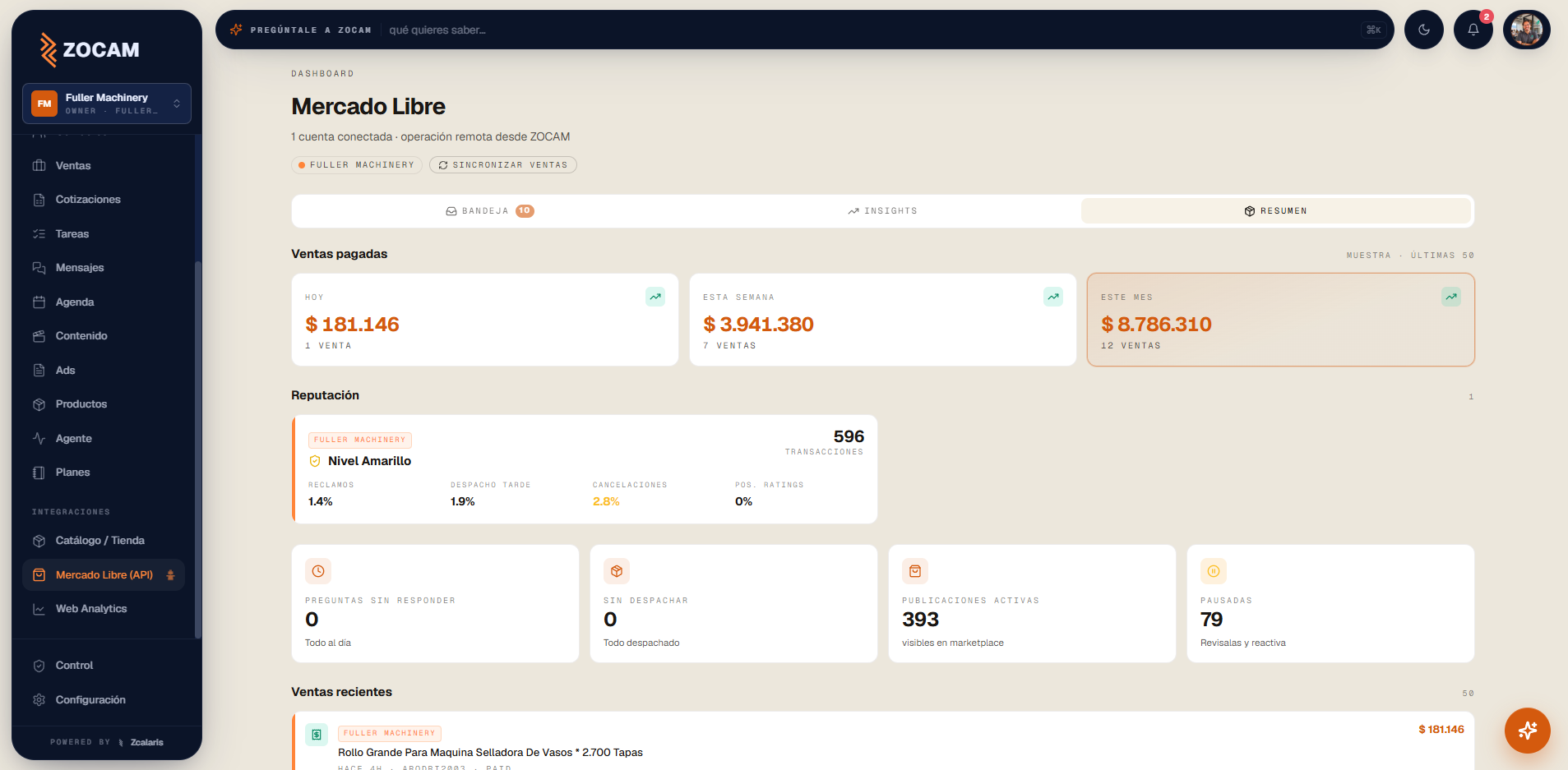Click the ⌘K shortcut badge
The image size is (1568, 770).
coord(1374,30)
